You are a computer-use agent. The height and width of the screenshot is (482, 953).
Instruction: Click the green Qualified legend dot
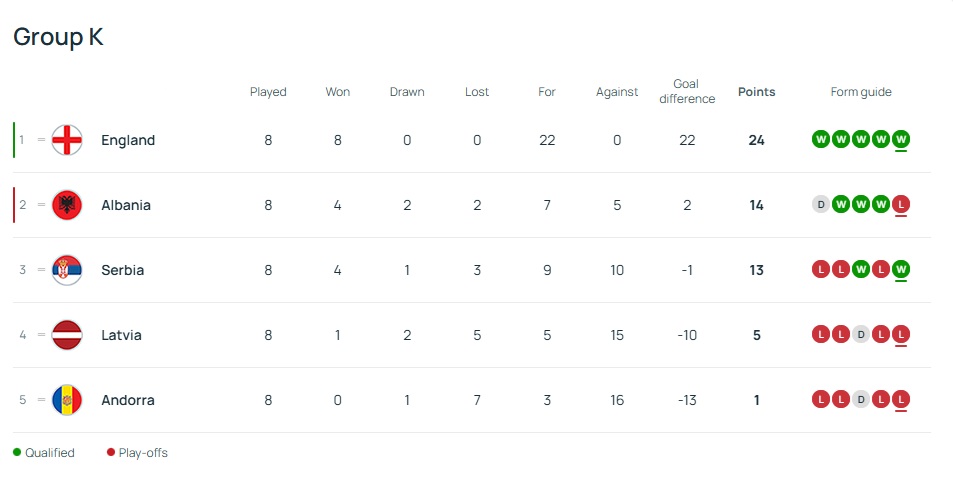click(17, 452)
